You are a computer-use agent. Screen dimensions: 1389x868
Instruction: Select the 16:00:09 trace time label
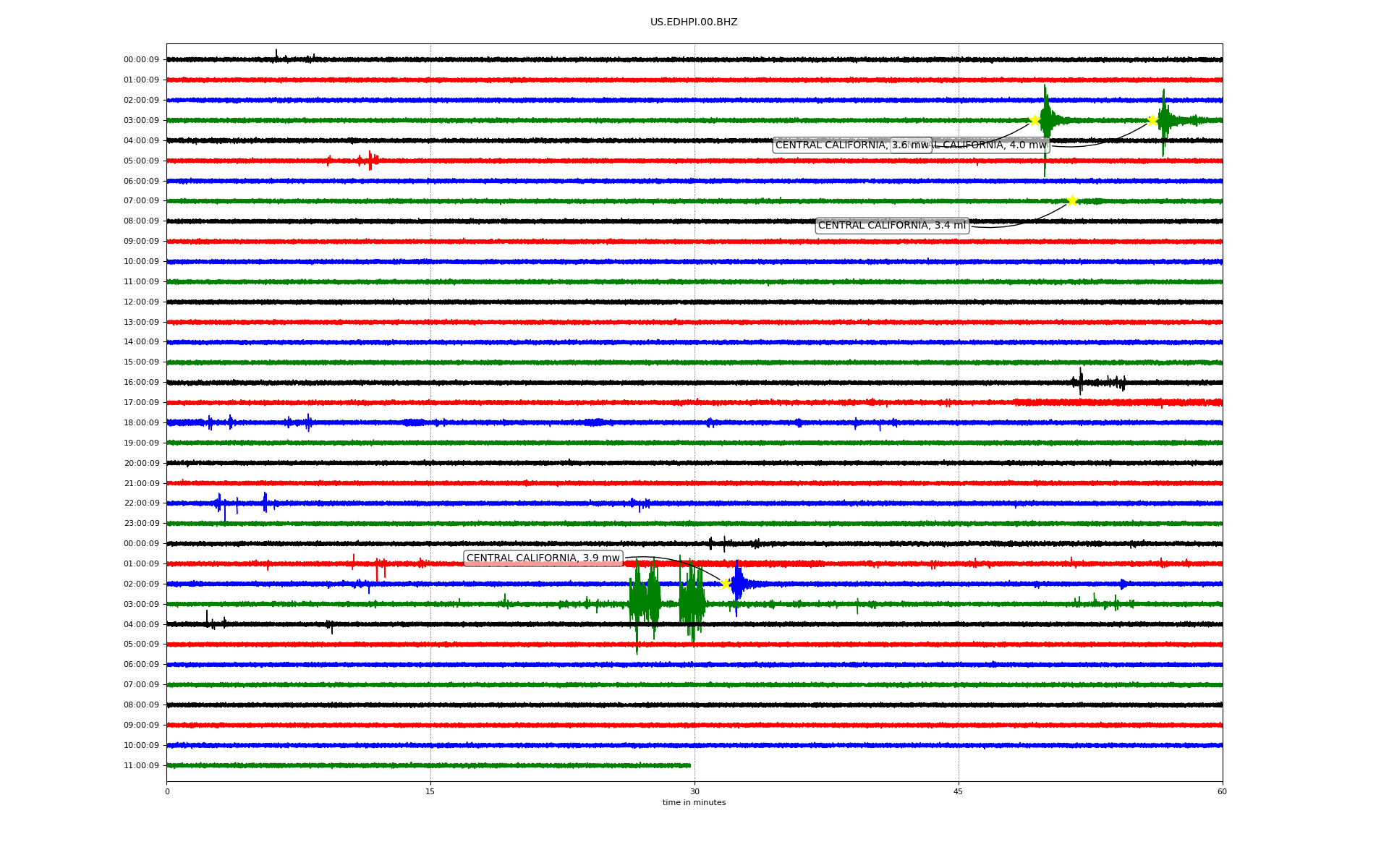click(x=141, y=383)
